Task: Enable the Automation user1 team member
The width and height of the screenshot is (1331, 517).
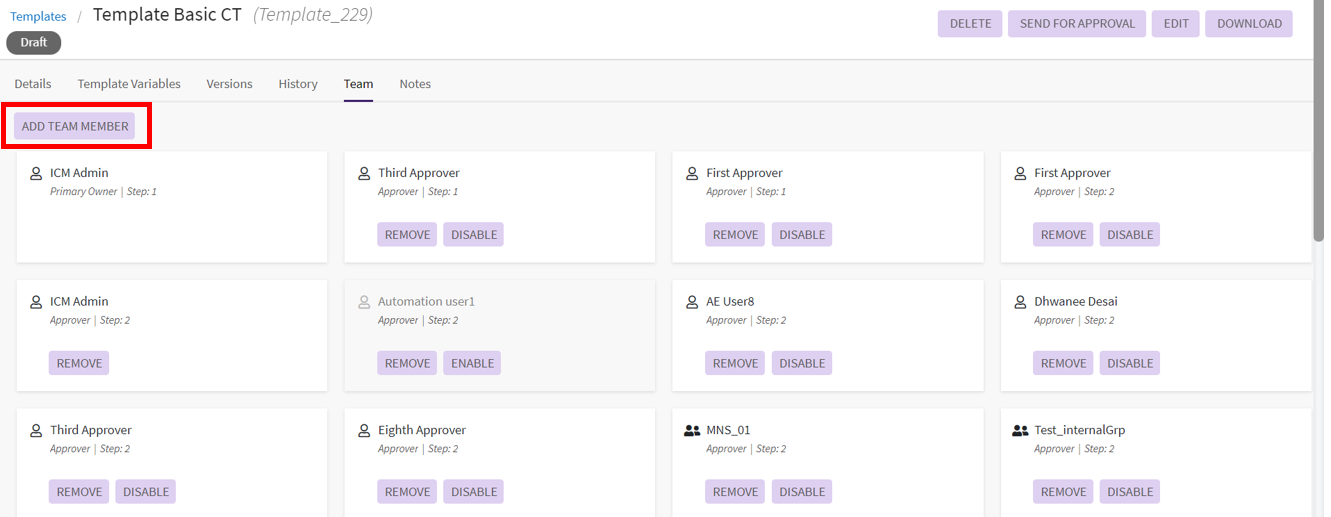Action: tap(472, 363)
